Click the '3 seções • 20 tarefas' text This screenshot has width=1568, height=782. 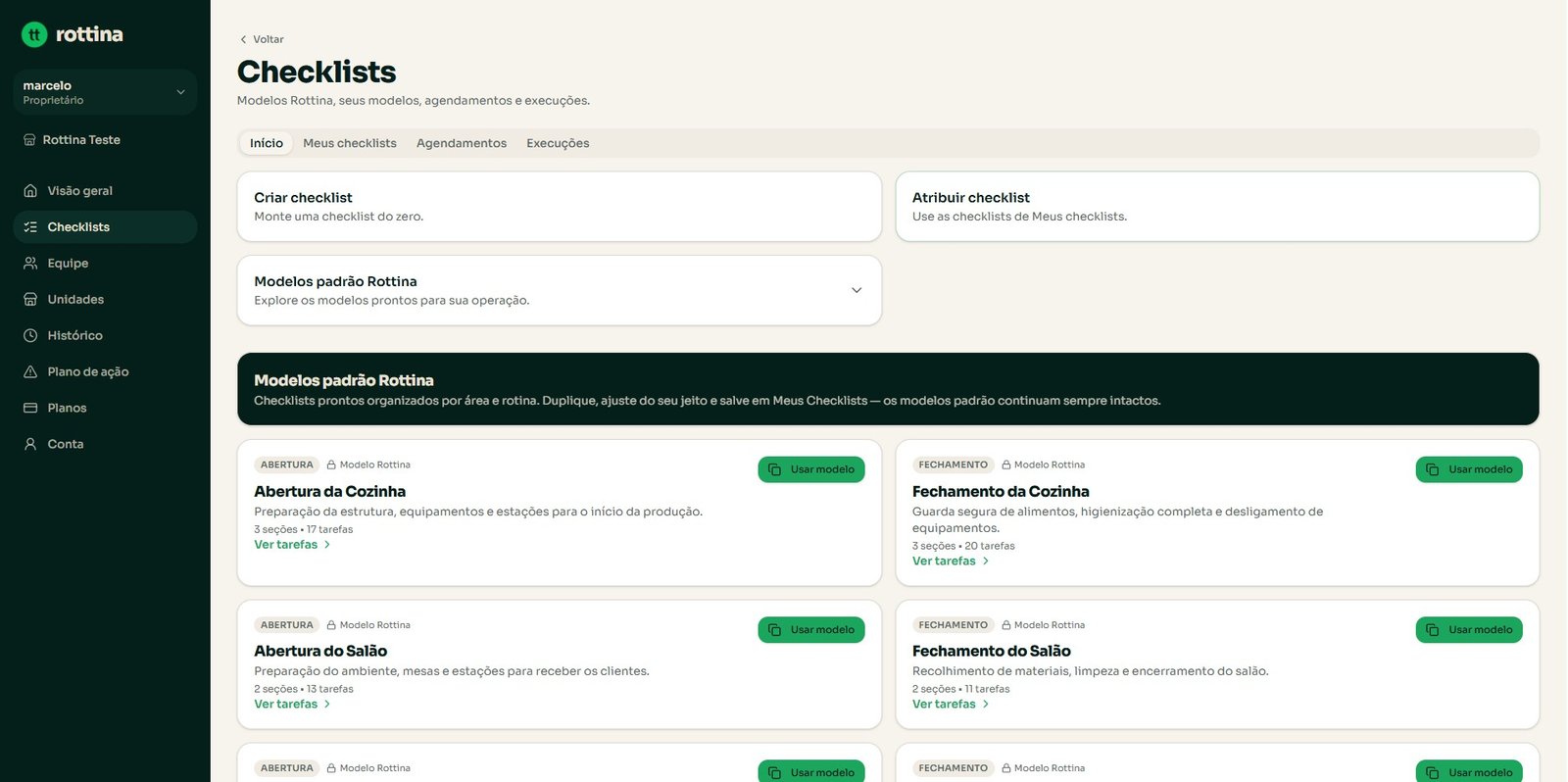click(963, 547)
